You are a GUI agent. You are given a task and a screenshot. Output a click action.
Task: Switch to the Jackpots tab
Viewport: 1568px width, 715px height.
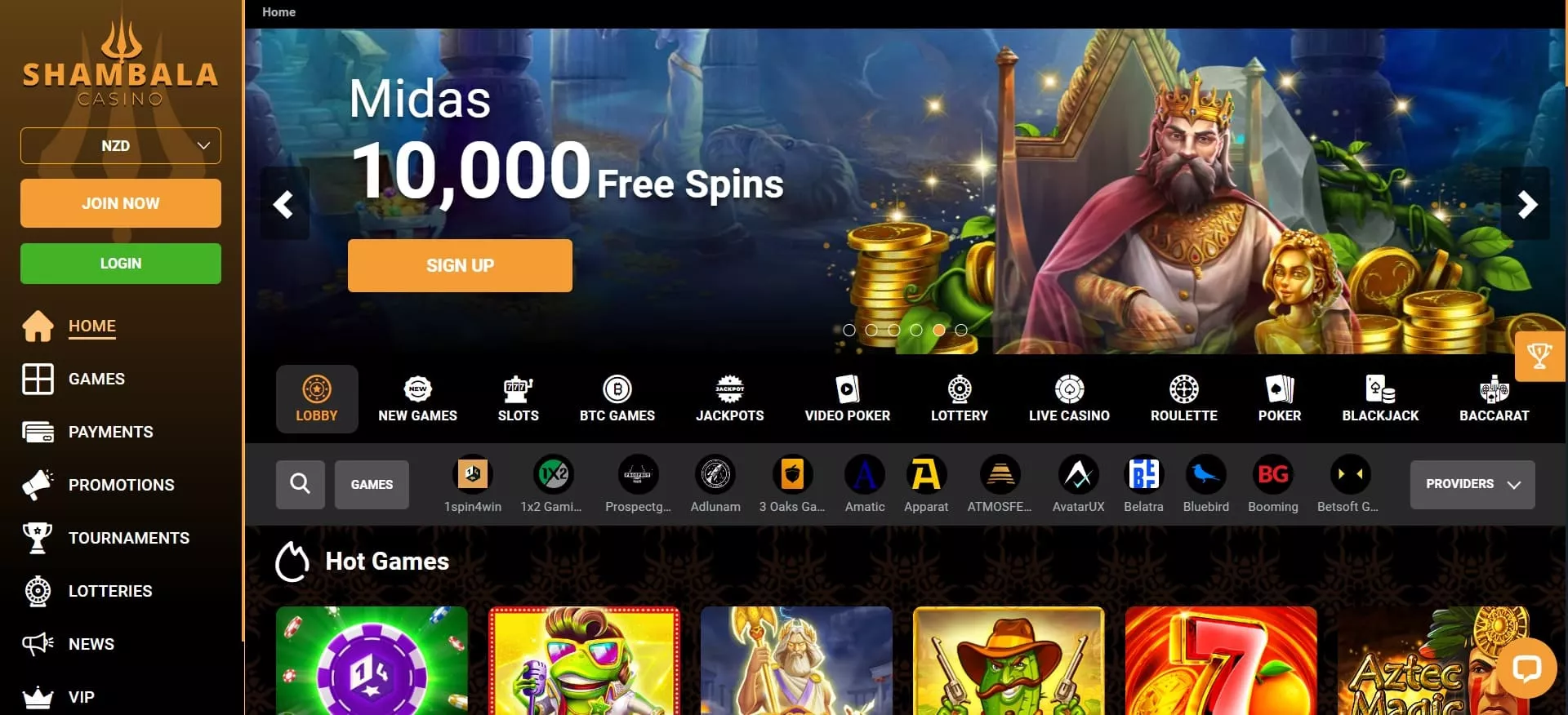tap(730, 398)
